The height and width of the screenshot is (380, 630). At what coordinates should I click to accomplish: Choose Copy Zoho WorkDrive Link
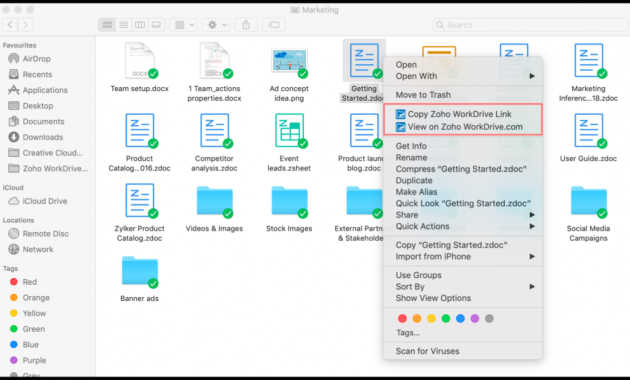(x=463, y=114)
